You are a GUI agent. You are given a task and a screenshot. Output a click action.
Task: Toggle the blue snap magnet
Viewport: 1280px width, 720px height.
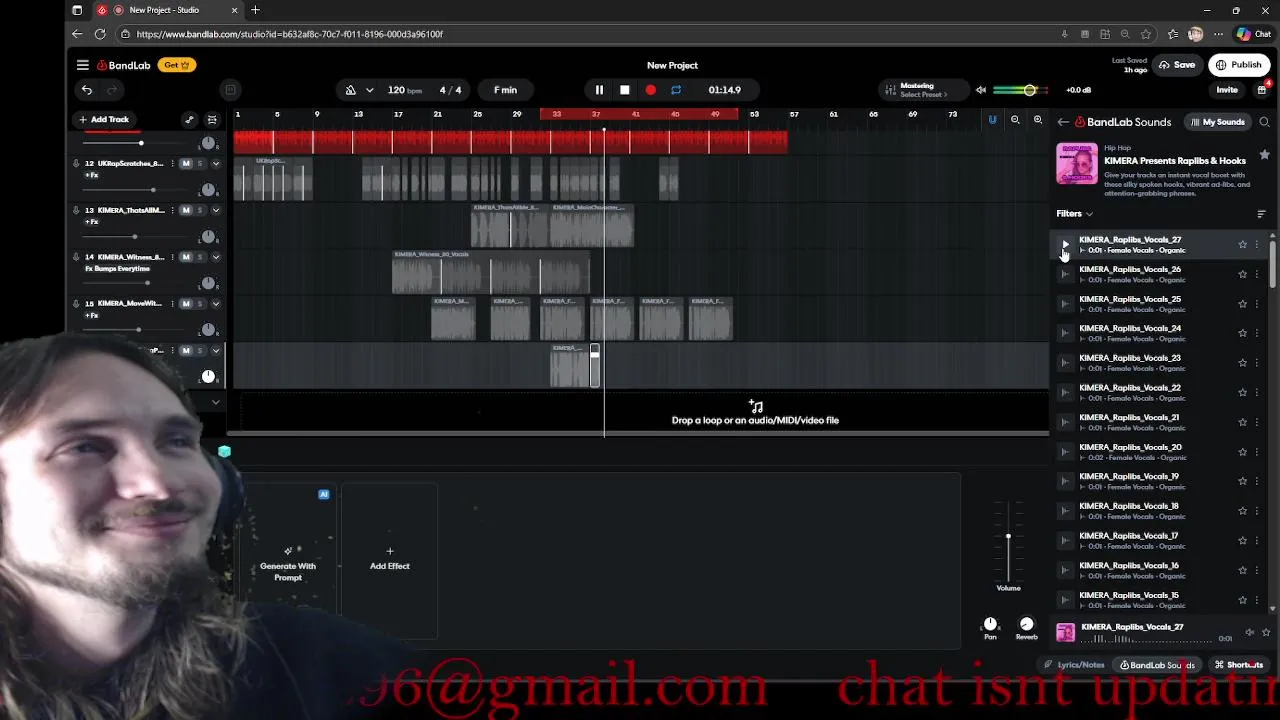click(993, 120)
